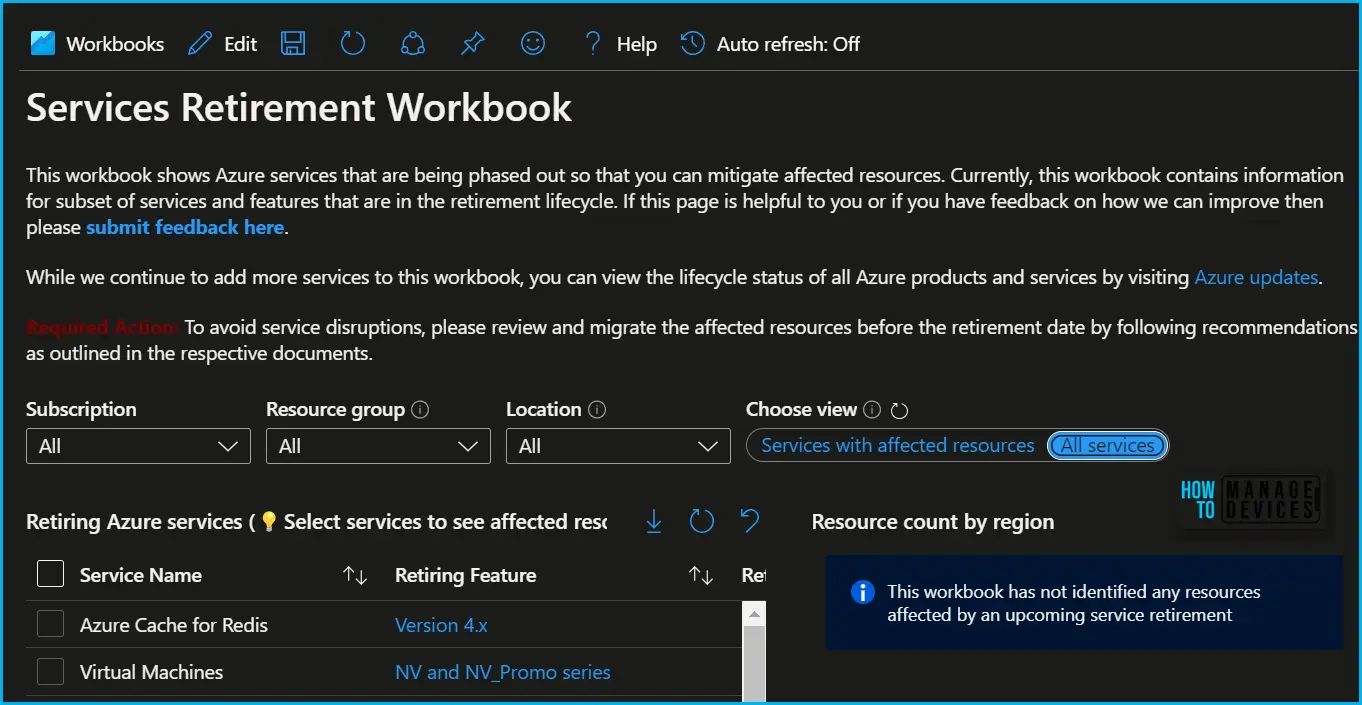Viewport: 1362px width, 705px height.
Task: Open the NV and NV_Promo series link
Action: click(x=503, y=672)
